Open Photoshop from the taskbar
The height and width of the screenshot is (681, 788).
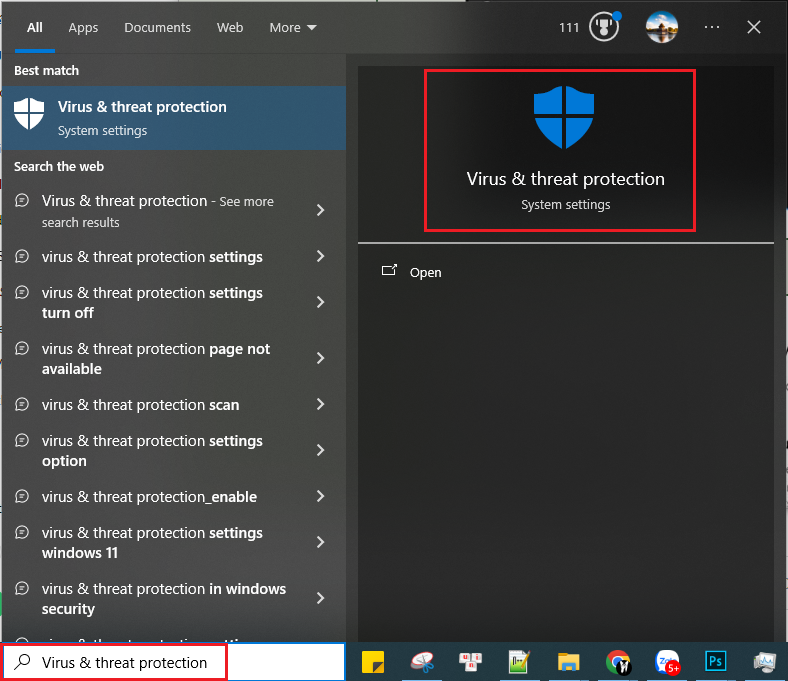point(715,662)
